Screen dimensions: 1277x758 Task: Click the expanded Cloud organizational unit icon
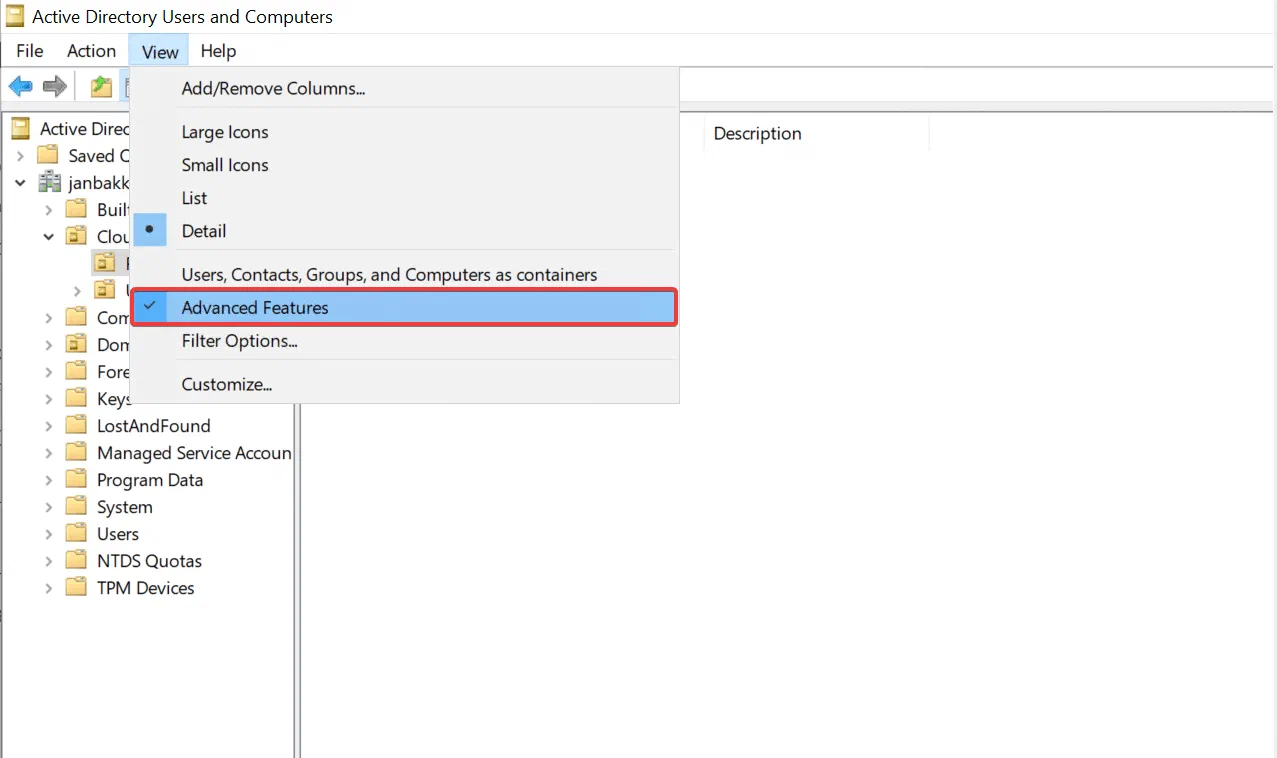click(x=76, y=236)
